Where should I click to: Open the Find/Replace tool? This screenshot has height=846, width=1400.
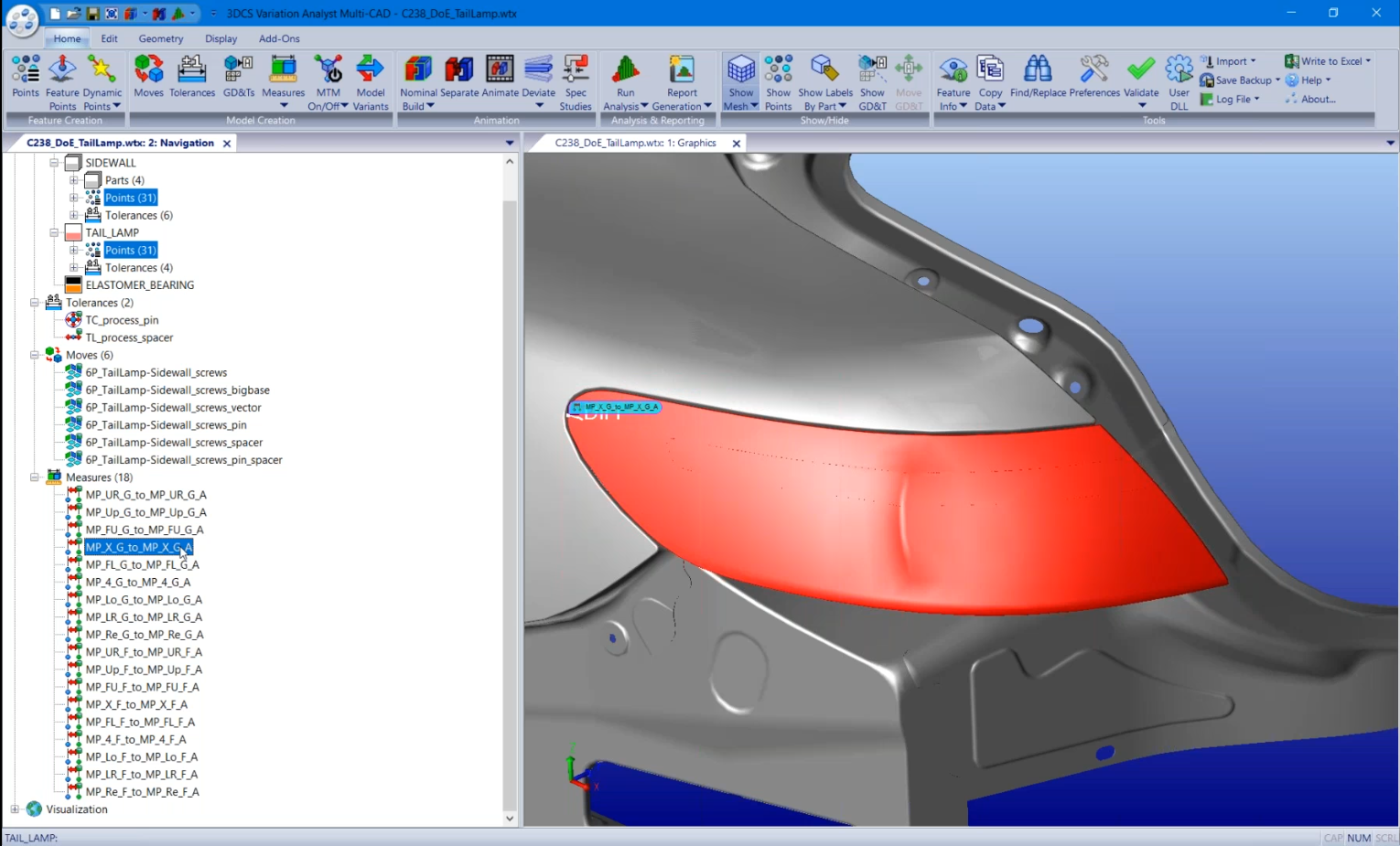click(x=1039, y=80)
